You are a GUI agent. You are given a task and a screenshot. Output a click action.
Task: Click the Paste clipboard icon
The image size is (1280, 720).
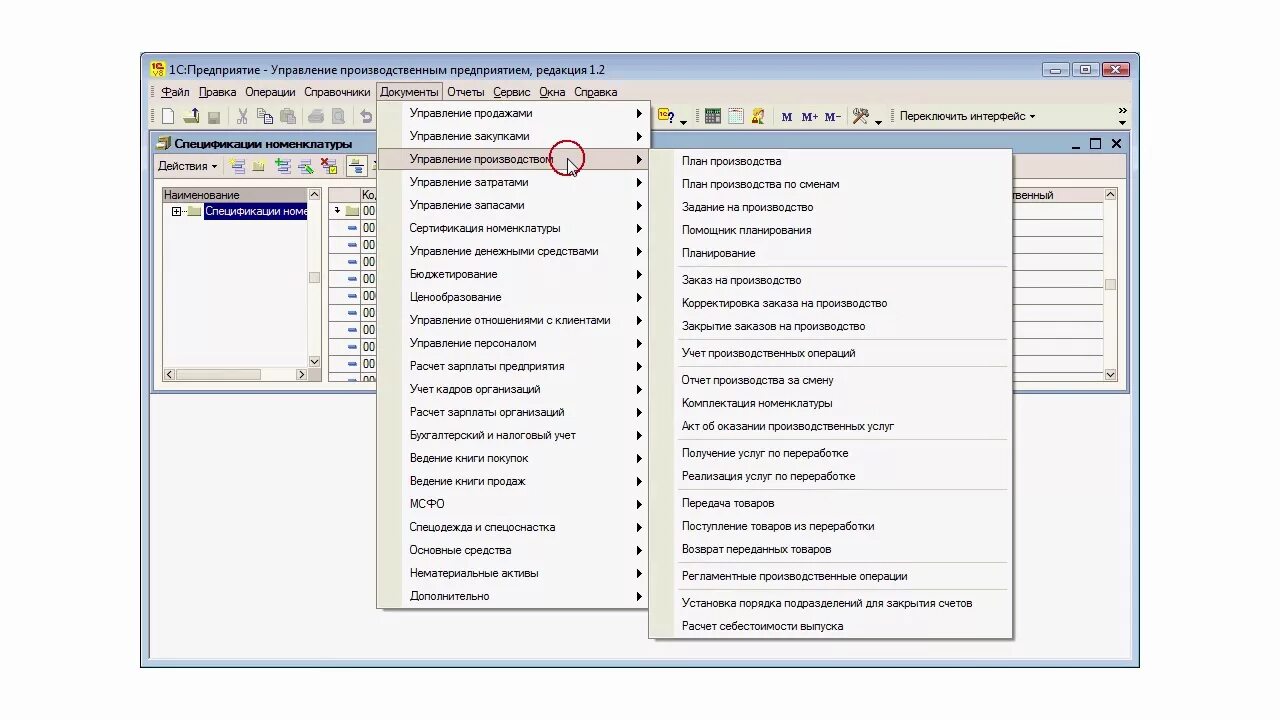288,117
